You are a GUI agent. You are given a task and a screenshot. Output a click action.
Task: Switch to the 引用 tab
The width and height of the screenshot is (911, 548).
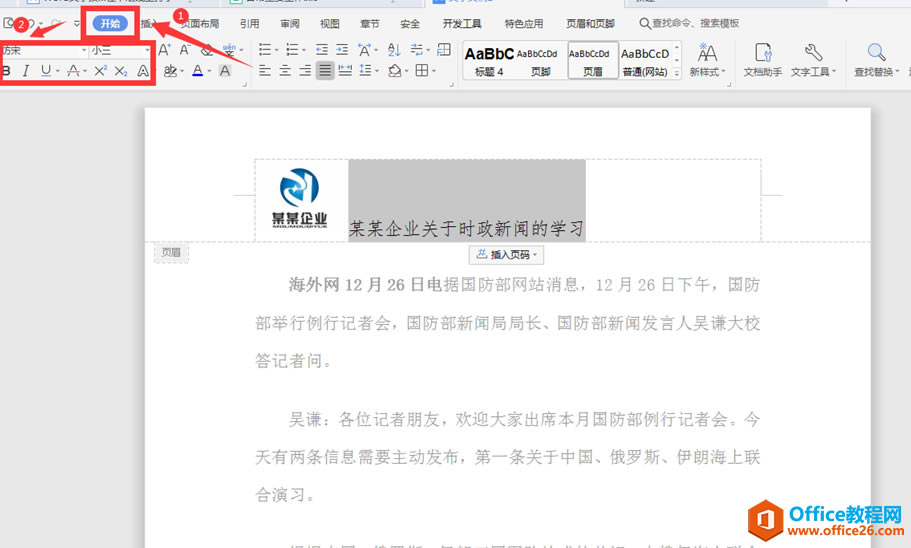coord(249,24)
